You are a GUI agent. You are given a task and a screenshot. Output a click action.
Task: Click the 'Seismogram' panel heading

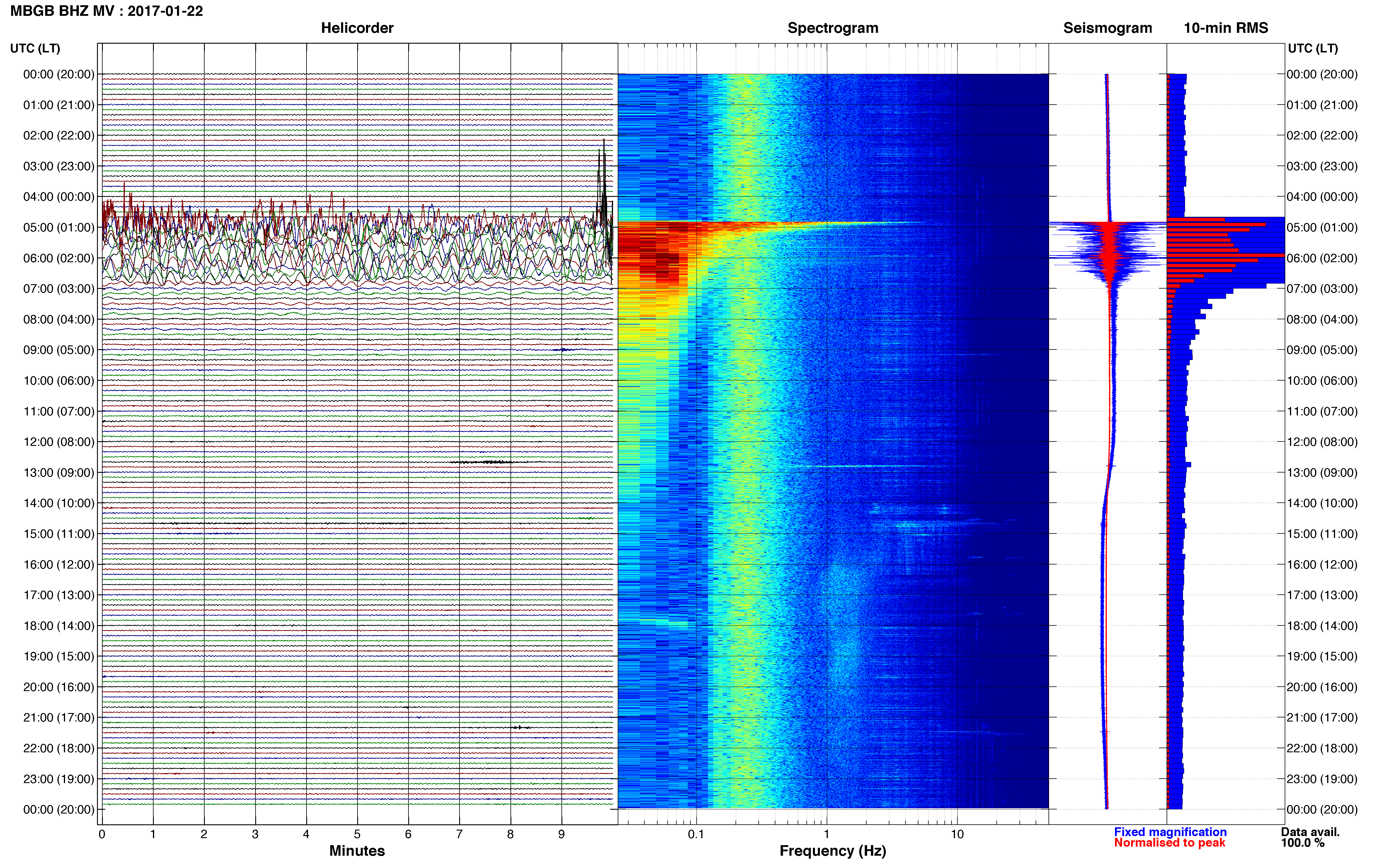(x=1108, y=28)
